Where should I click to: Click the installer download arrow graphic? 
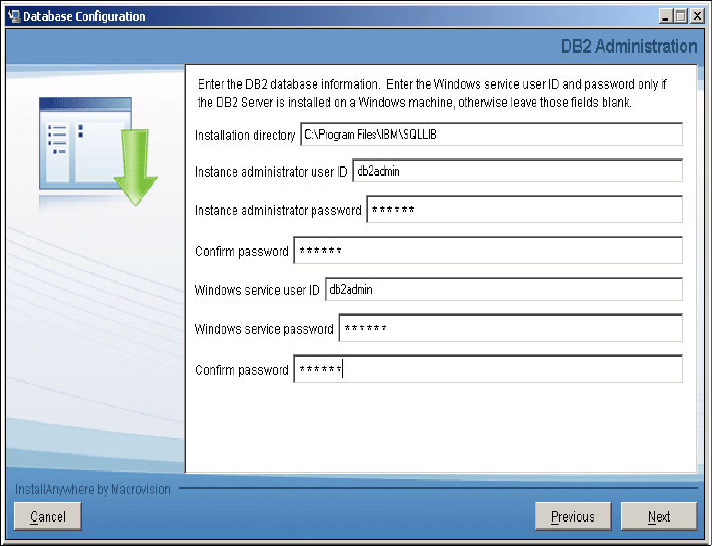click(x=135, y=167)
